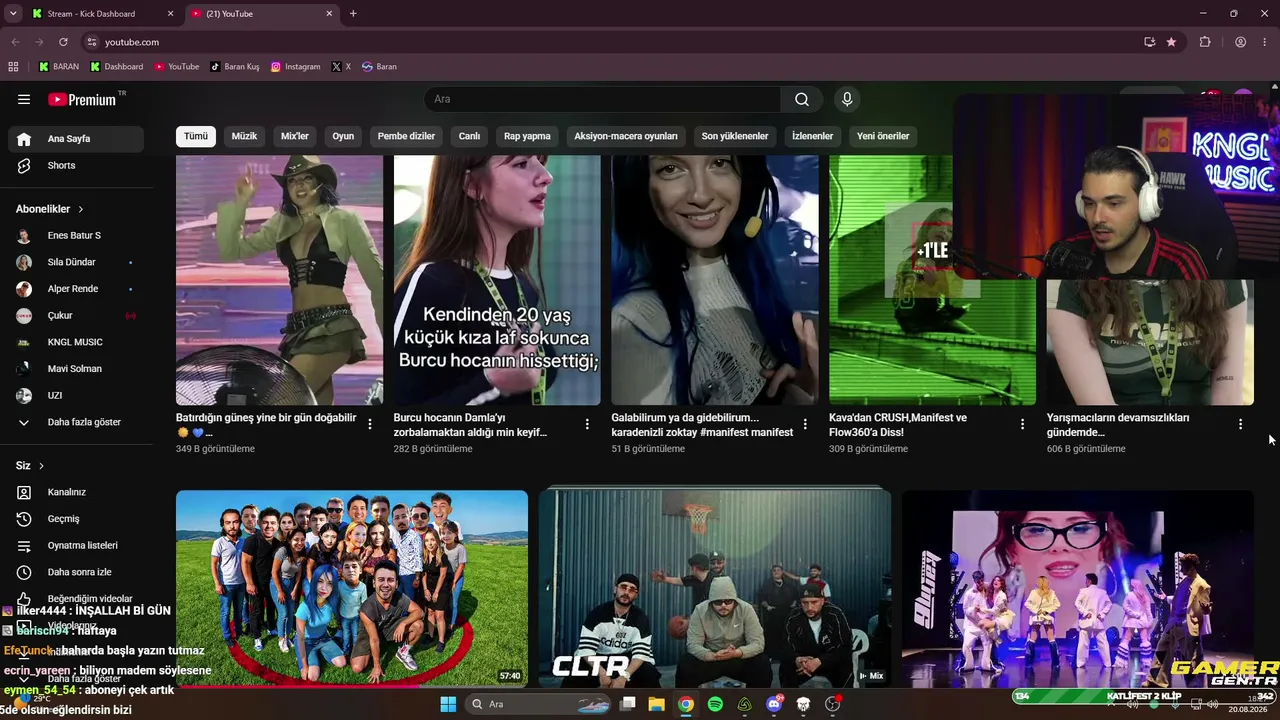The width and height of the screenshot is (1280, 720).
Task: View site information for youtube.com
Action: (x=92, y=42)
